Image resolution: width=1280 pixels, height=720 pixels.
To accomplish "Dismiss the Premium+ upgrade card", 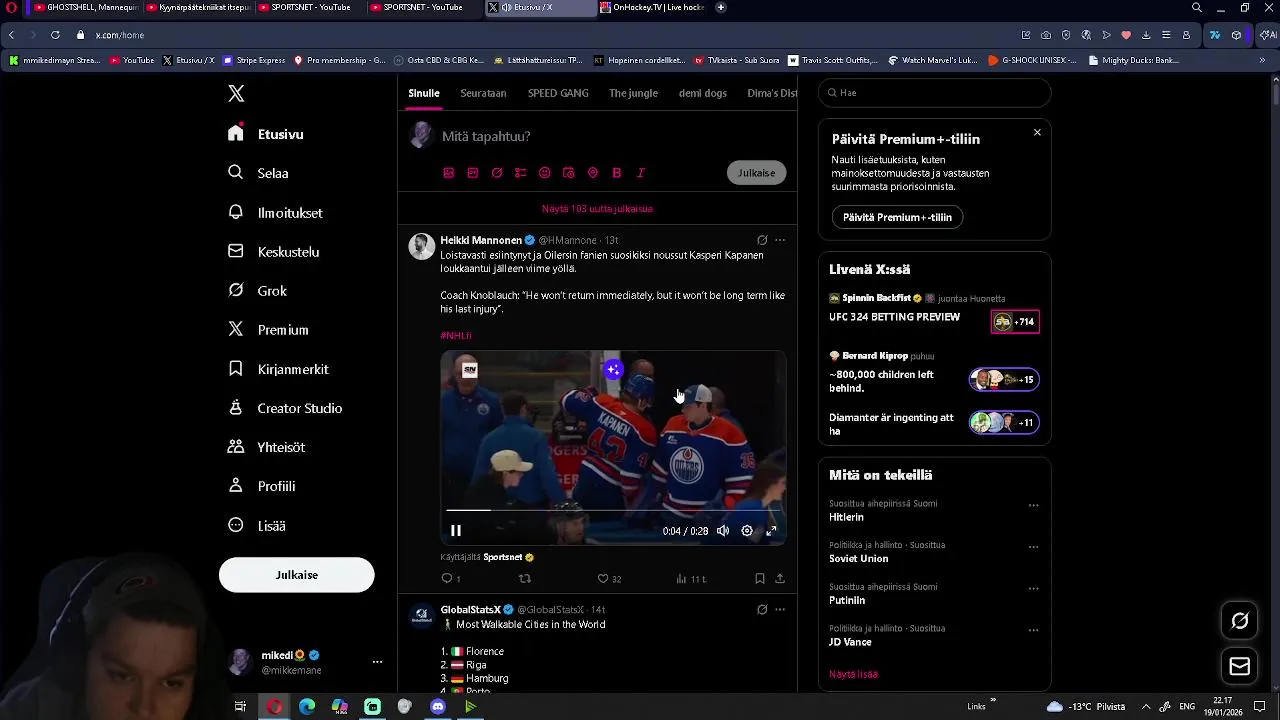I will click(1037, 132).
